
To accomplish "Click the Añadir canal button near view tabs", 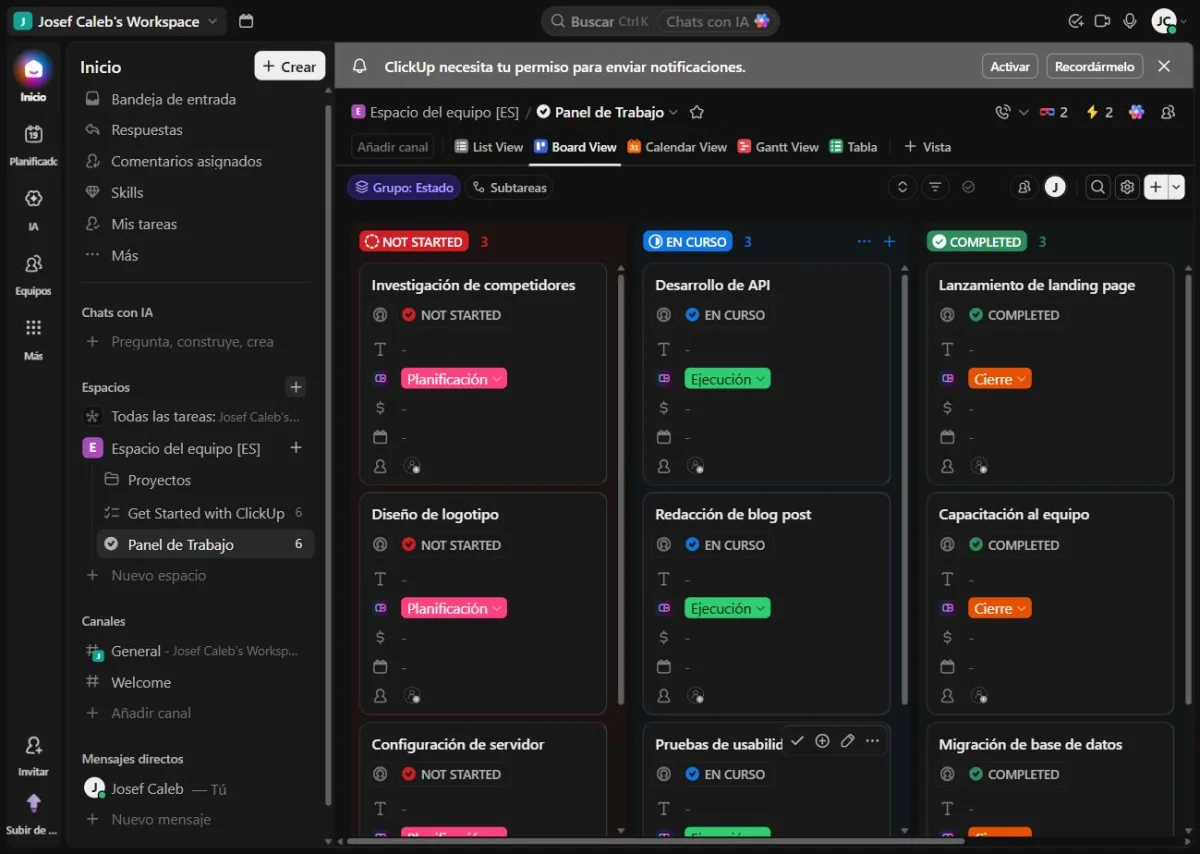I will click(x=393, y=147).
